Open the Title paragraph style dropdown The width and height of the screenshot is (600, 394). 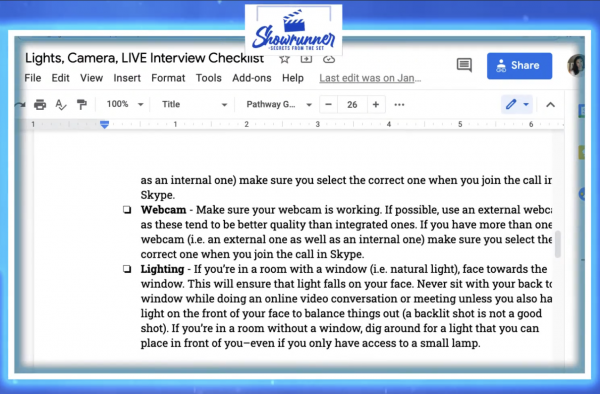[x=194, y=104]
